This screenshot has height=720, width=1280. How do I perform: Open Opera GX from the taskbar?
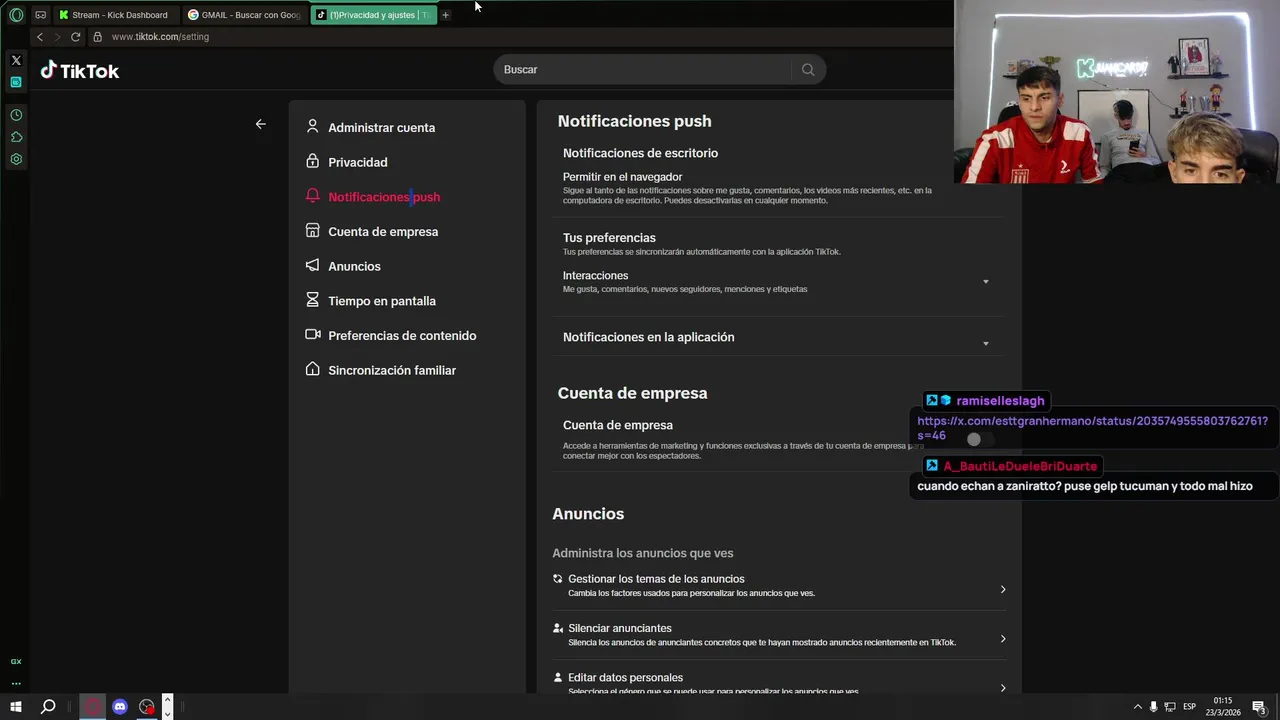[93, 707]
